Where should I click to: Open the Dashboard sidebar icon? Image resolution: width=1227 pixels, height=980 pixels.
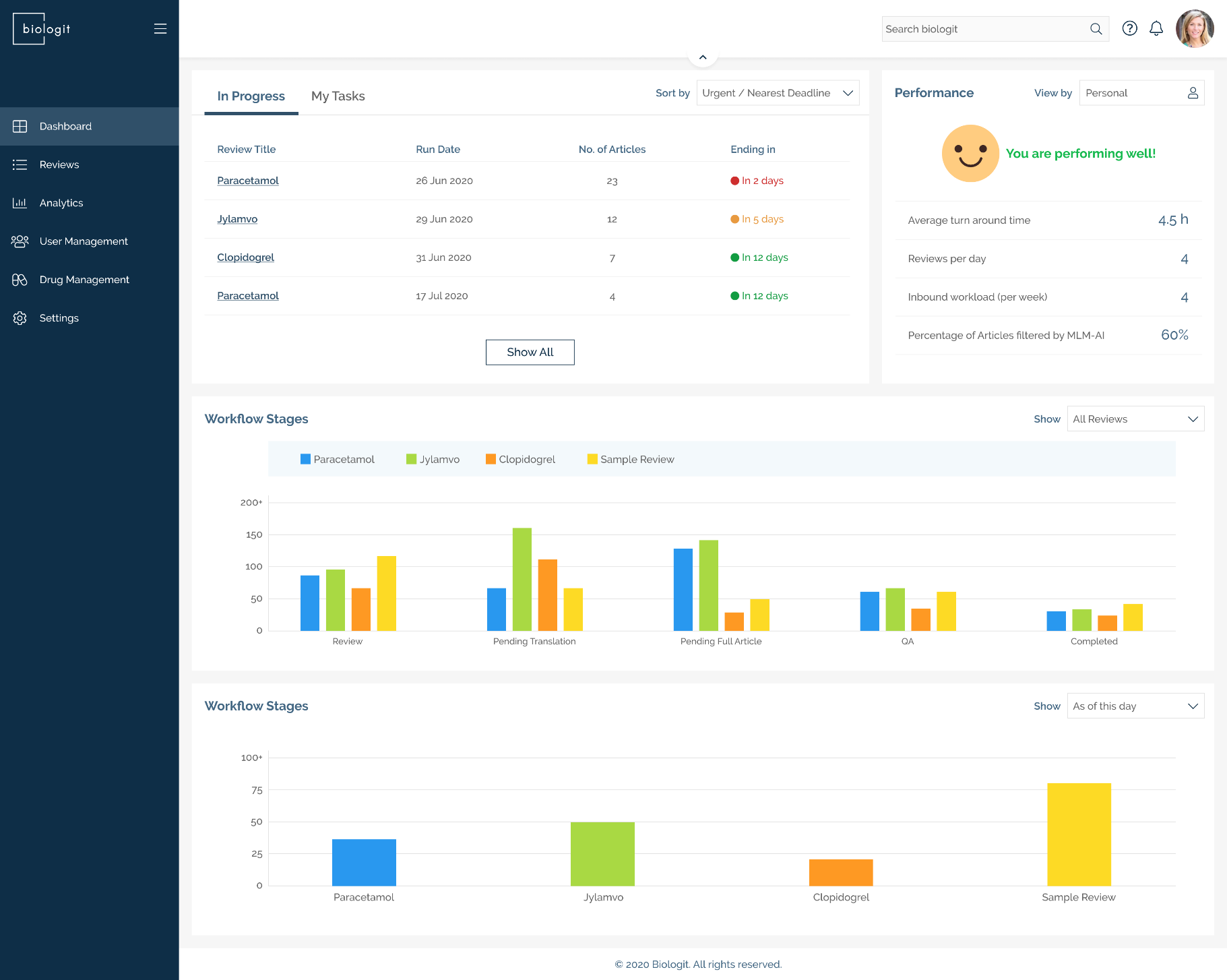20,126
